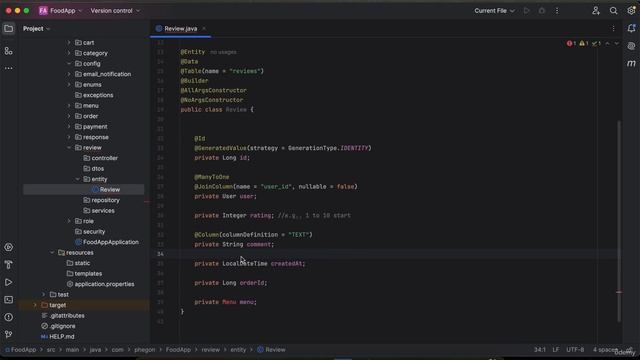This screenshot has width=640, height=360.
Task: Open the AI Assistant spiral icon
Action: point(631,46)
